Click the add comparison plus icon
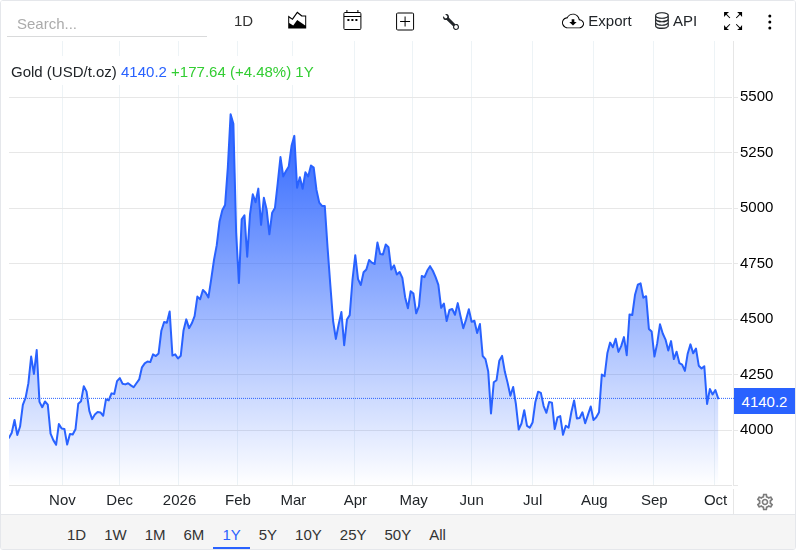This screenshot has width=796, height=550. (405, 21)
